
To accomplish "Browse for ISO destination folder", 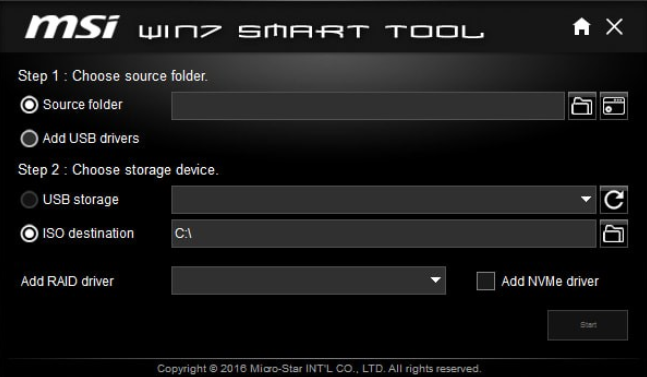I will pos(614,234).
